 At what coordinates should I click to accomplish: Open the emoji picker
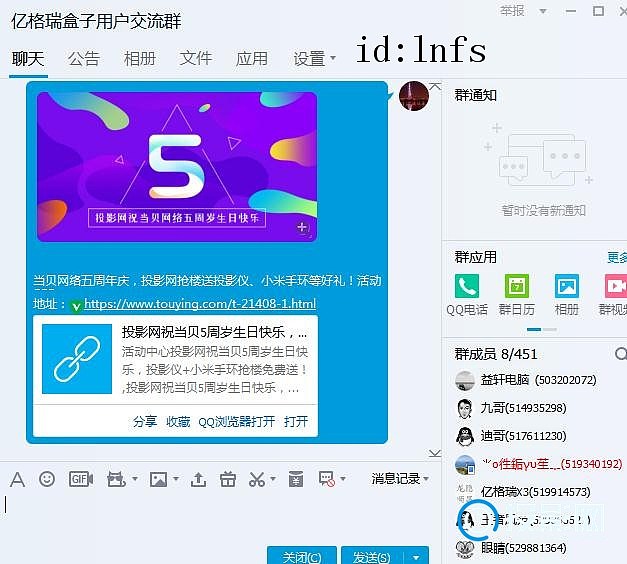pos(47,479)
